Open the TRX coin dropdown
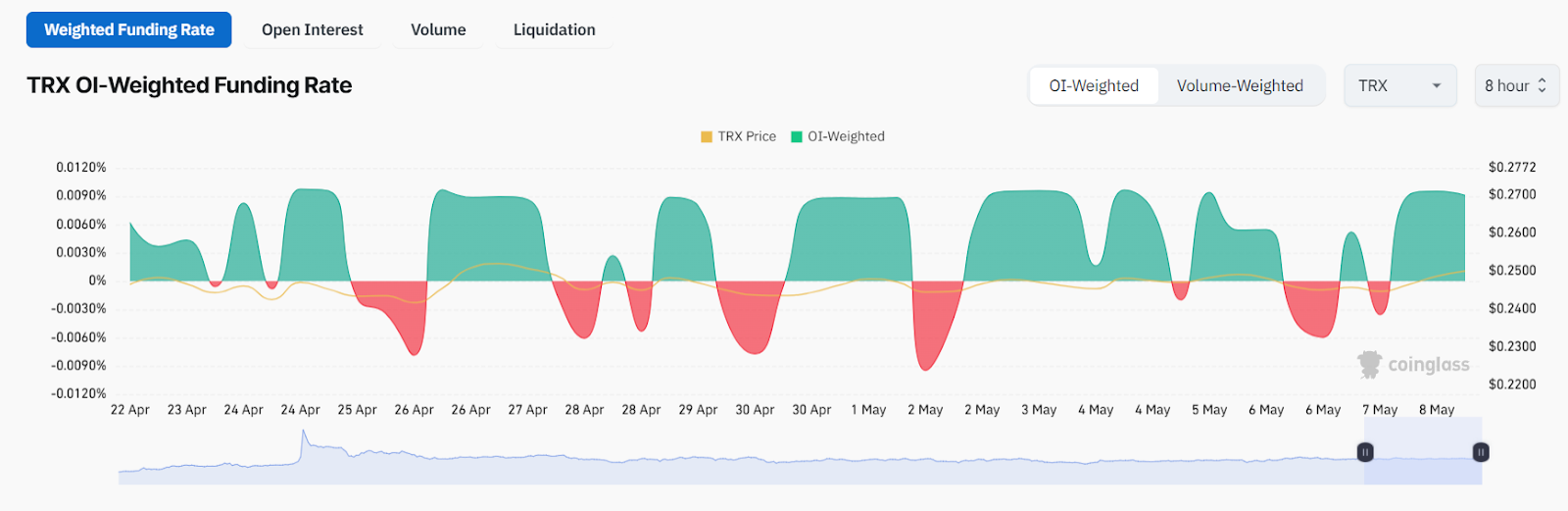Viewport: 1568px width, 511px height. tap(1399, 85)
